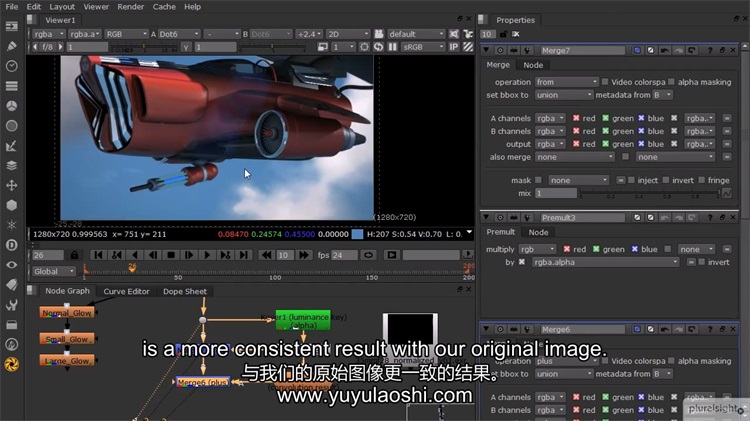750x421 pixels.
Task: Enable the inject checkbox in mask row
Action: click(631, 180)
